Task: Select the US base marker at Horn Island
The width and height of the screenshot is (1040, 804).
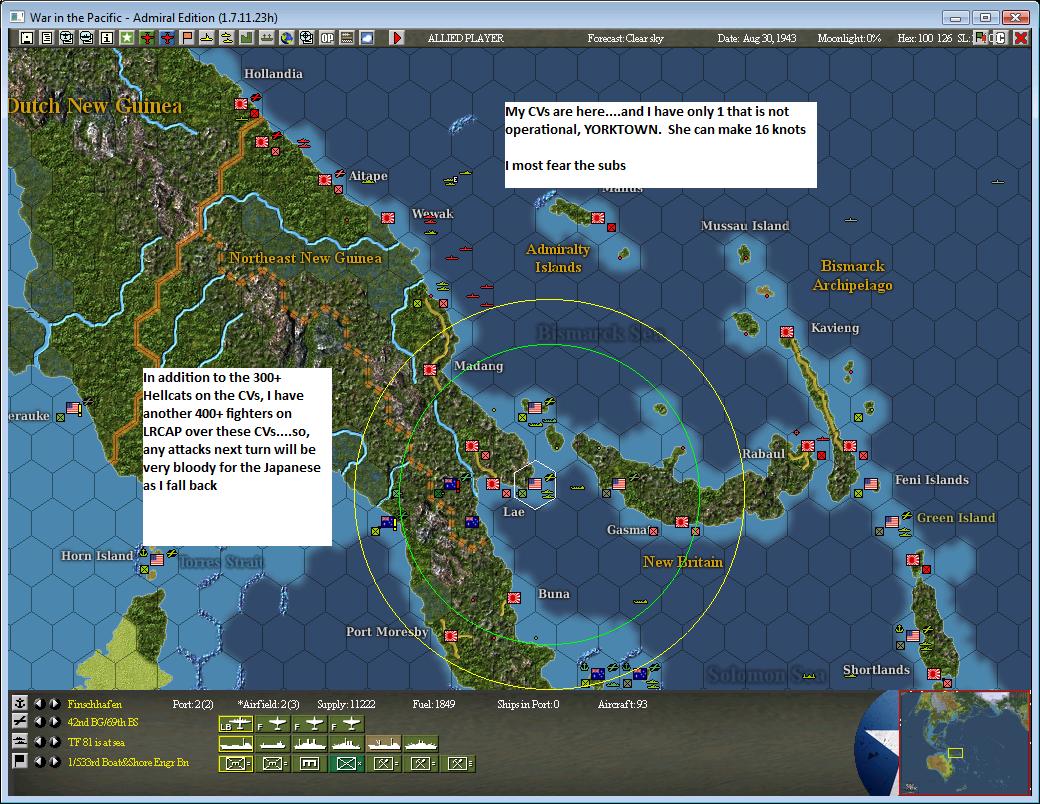Action: [x=157, y=559]
